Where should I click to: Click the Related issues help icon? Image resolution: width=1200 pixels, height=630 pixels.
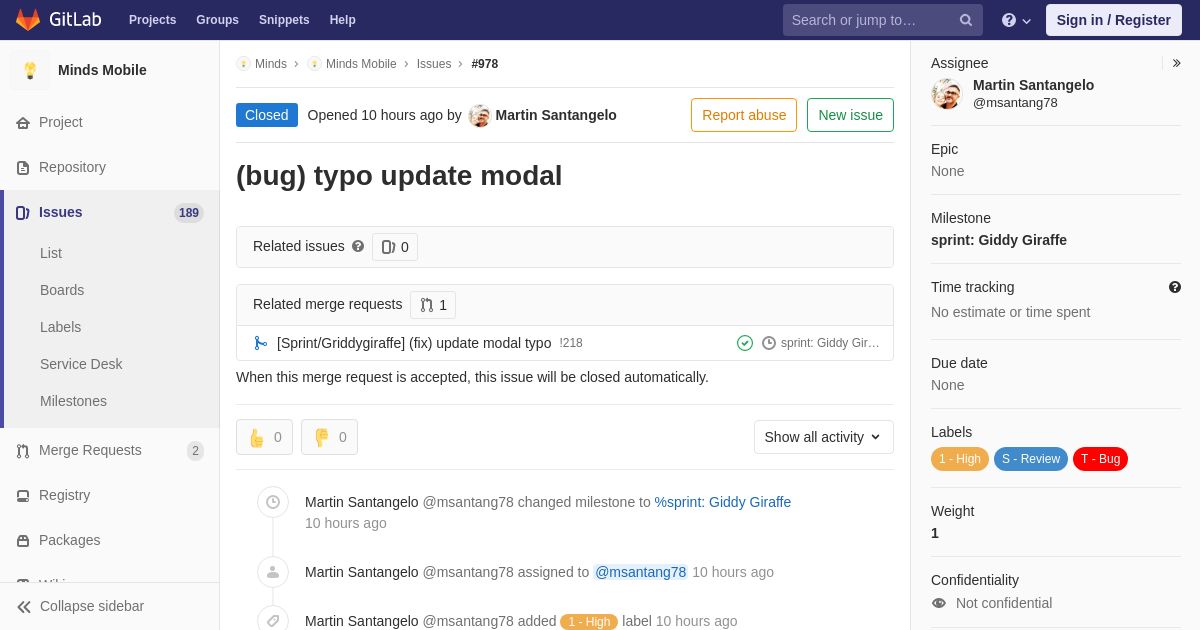pos(358,246)
